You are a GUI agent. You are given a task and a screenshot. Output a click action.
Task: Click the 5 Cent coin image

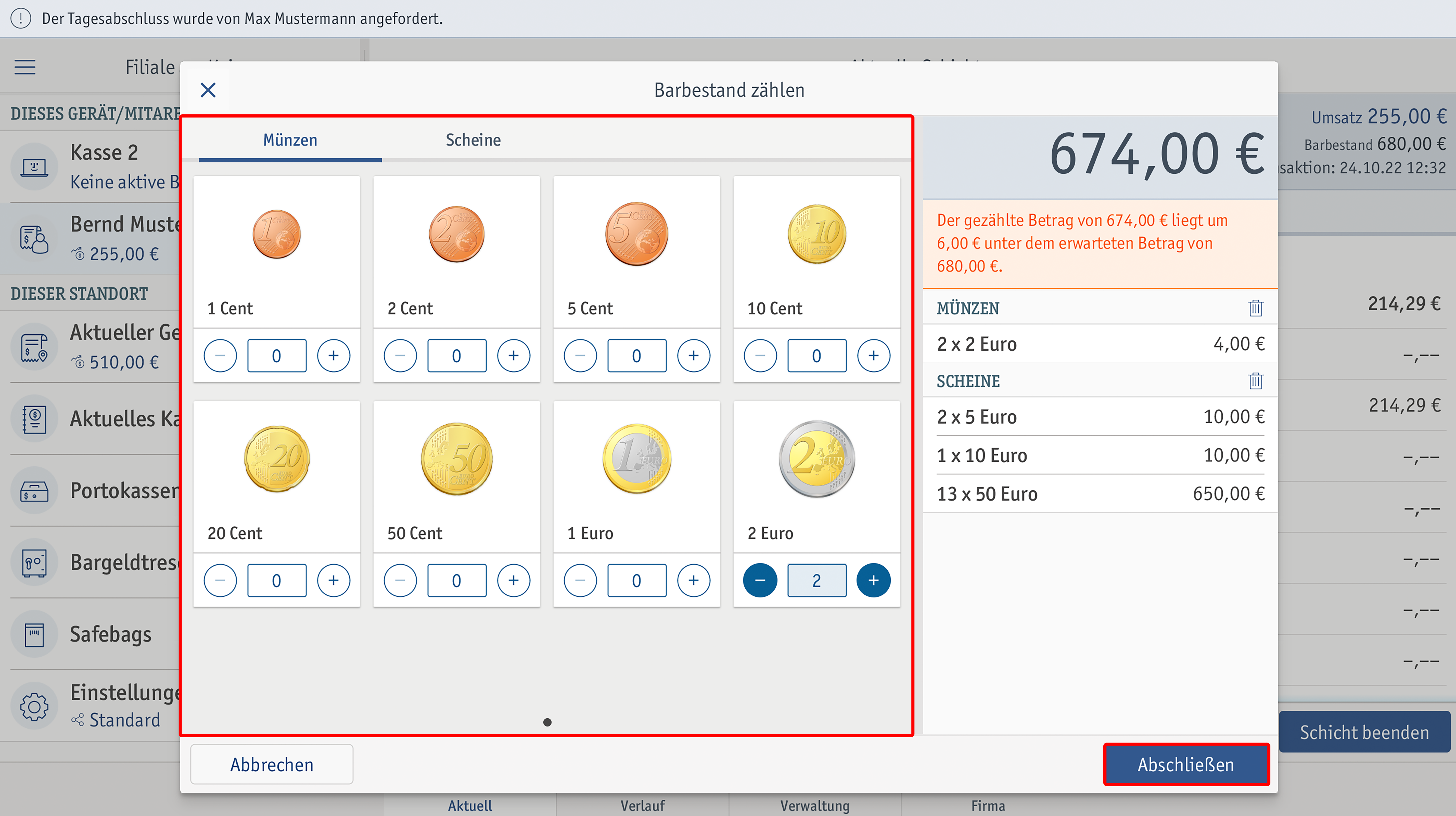[x=636, y=234]
